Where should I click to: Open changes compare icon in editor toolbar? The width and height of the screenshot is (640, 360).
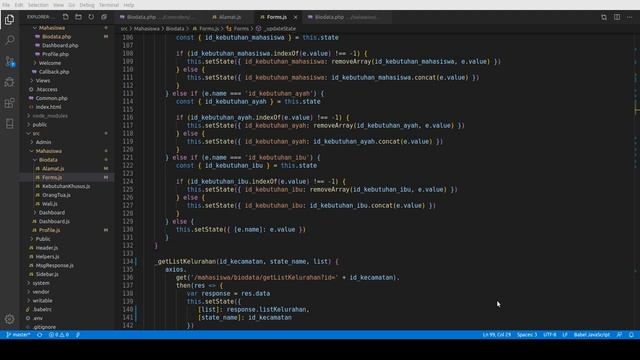[604, 17]
